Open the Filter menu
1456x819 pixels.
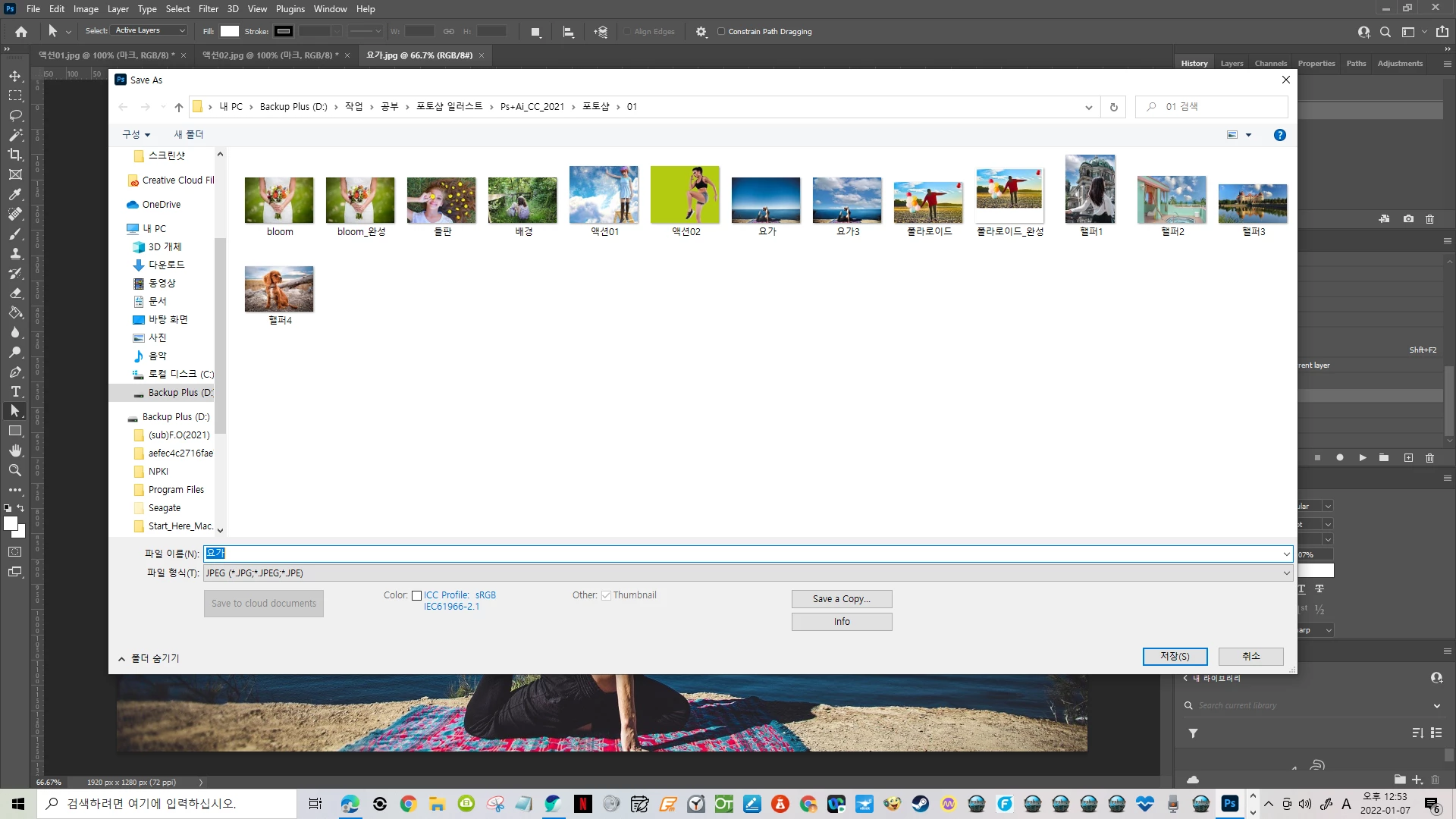tap(208, 9)
